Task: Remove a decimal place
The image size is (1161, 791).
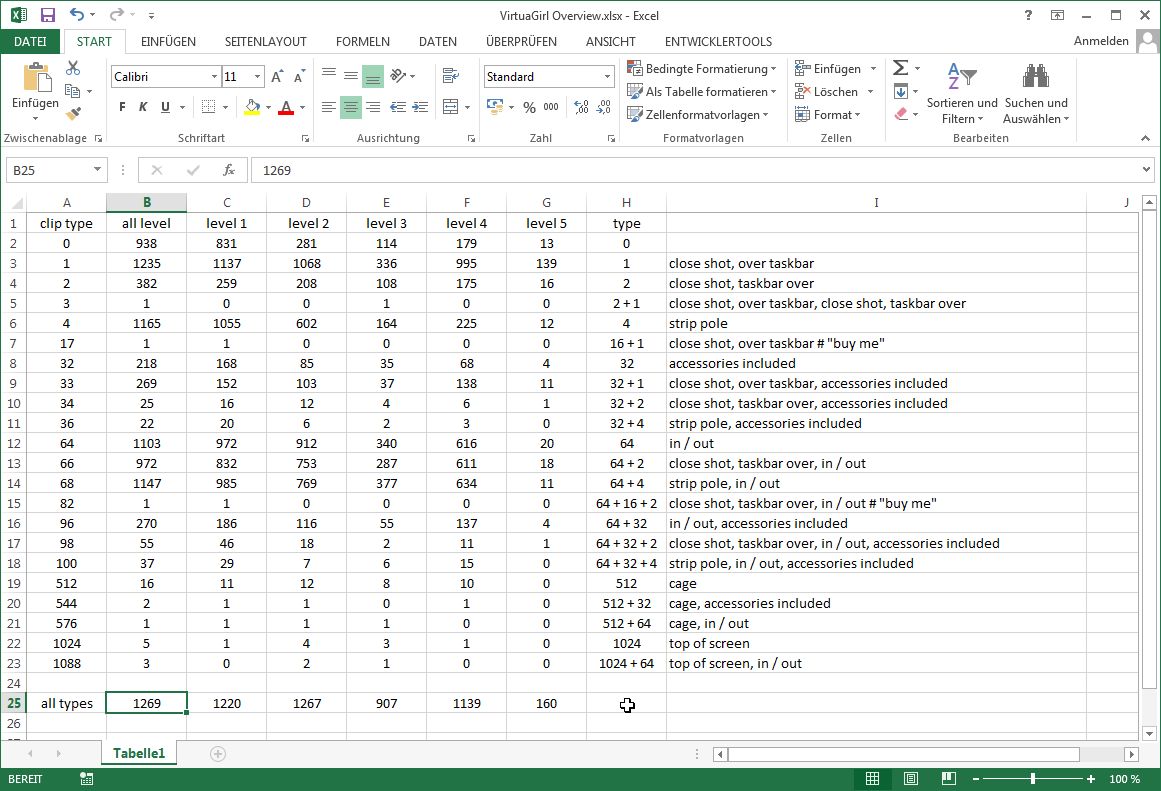Action: tap(604, 107)
